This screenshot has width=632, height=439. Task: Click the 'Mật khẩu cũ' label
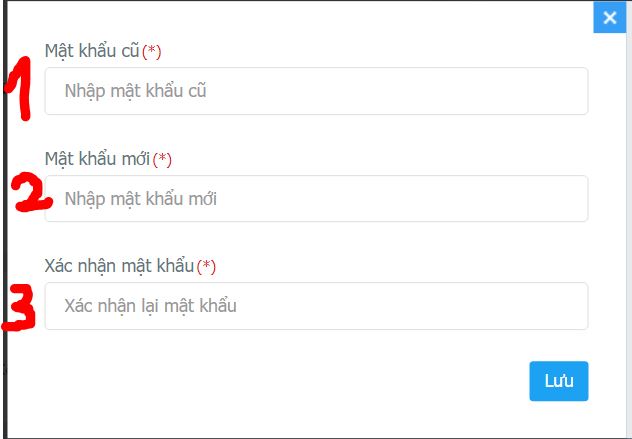(91, 50)
